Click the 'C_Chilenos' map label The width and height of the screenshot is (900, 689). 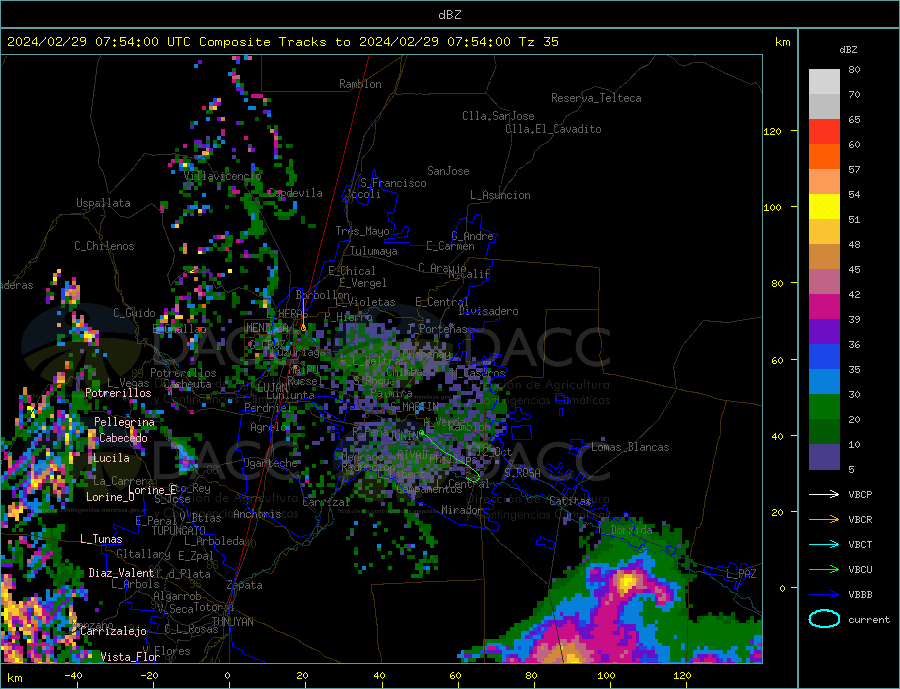[x=104, y=246]
